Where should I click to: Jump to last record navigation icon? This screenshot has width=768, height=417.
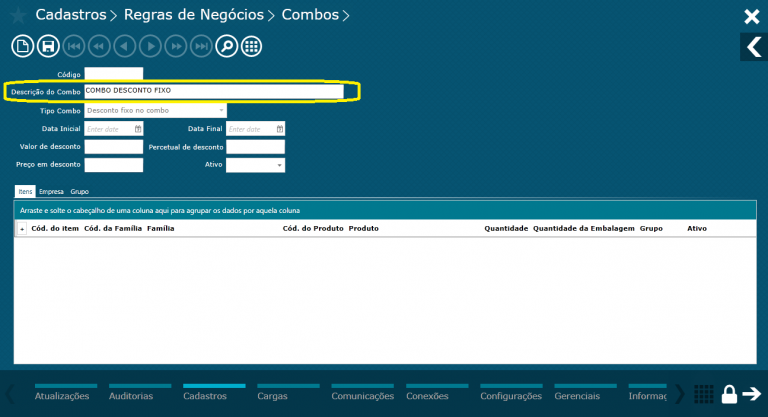201,47
